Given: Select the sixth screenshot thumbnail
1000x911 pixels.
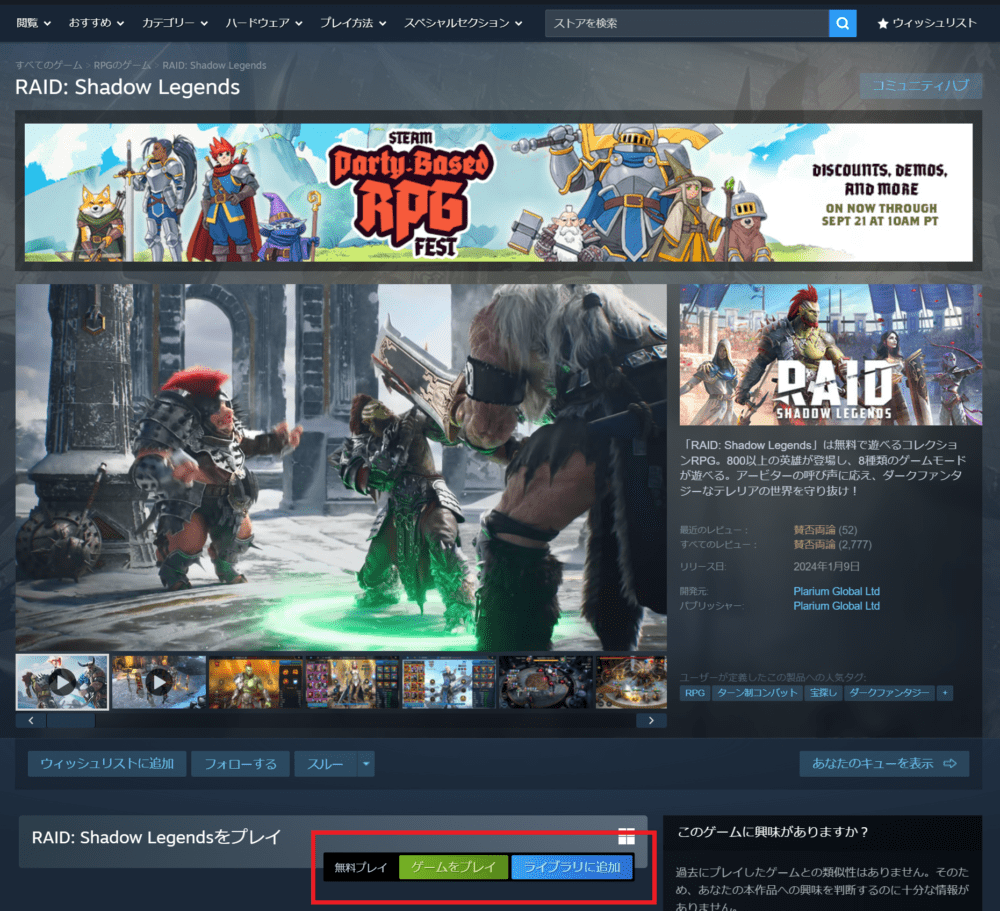Looking at the screenshot, I should (545, 682).
